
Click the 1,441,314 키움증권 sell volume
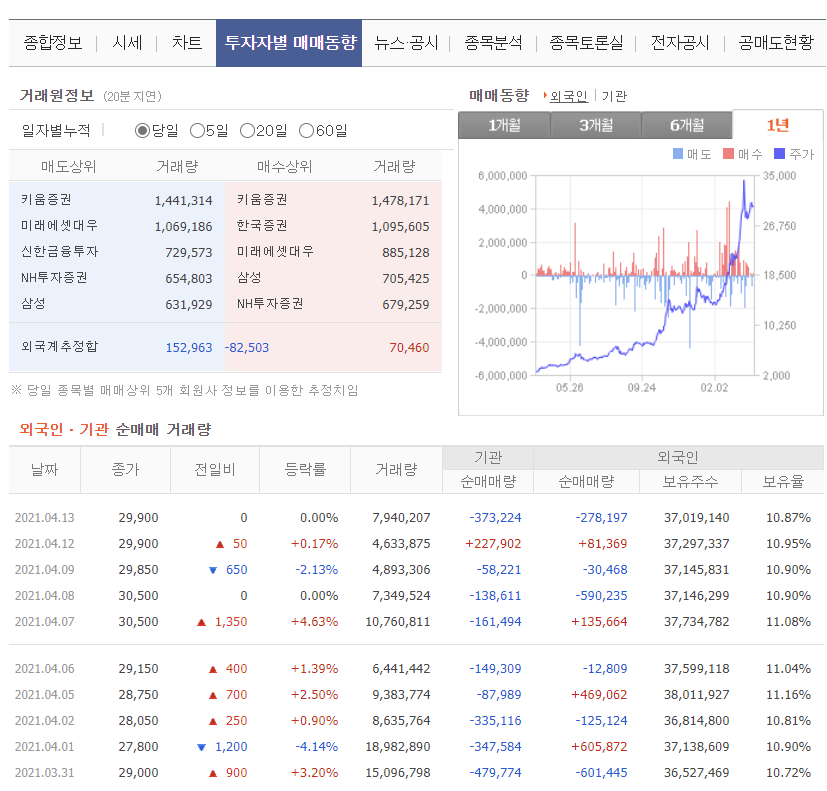tap(184, 200)
